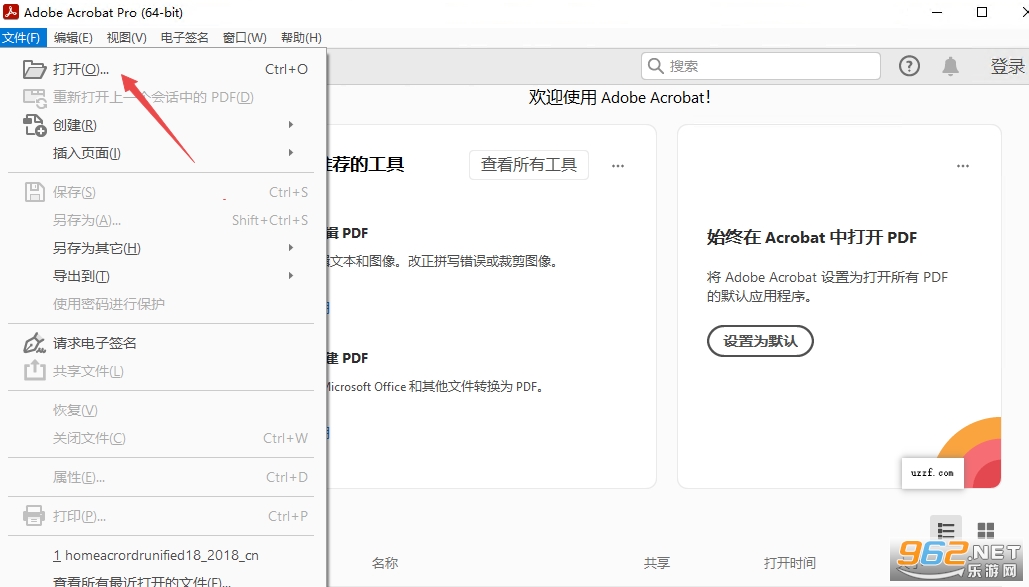Click the printer icon beside 打印(P)
Viewport: 1029px width, 587px height.
[34, 516]
